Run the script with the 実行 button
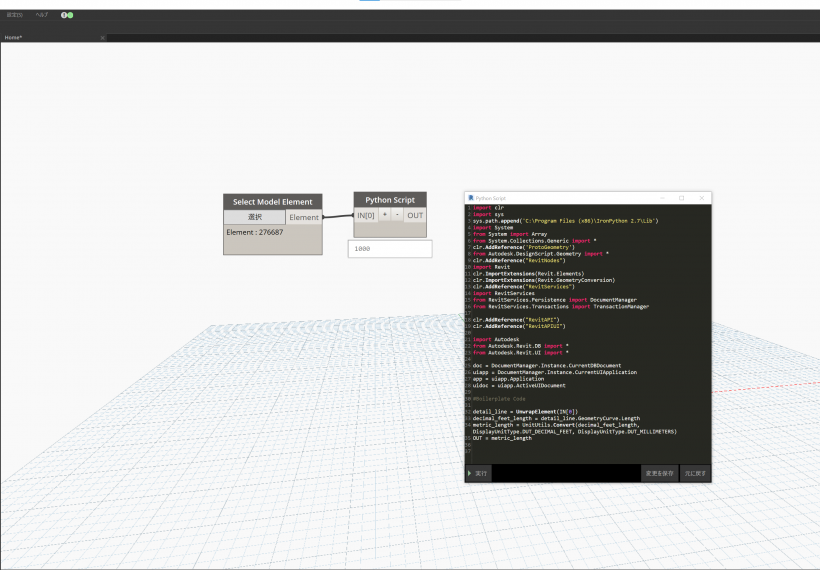820x570 pixels. pos(480,473)
